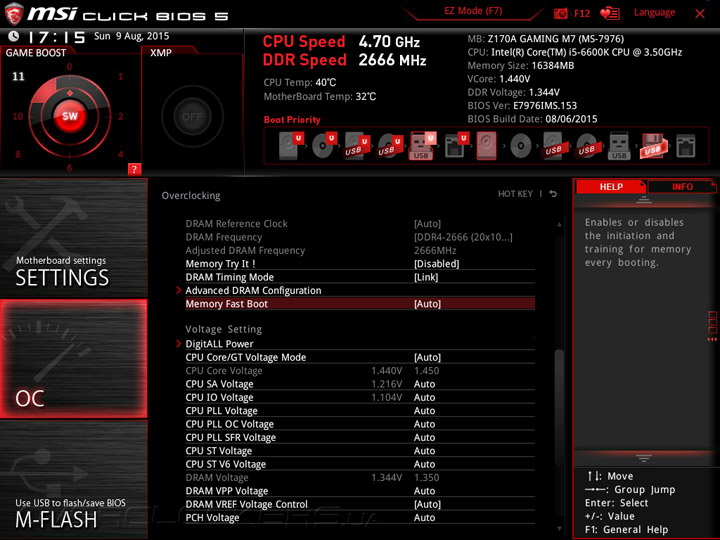Select the highlighted UEFI USB key boot icon
The width and height of the screenshot is (720, 540).
[x=422, y=146]
